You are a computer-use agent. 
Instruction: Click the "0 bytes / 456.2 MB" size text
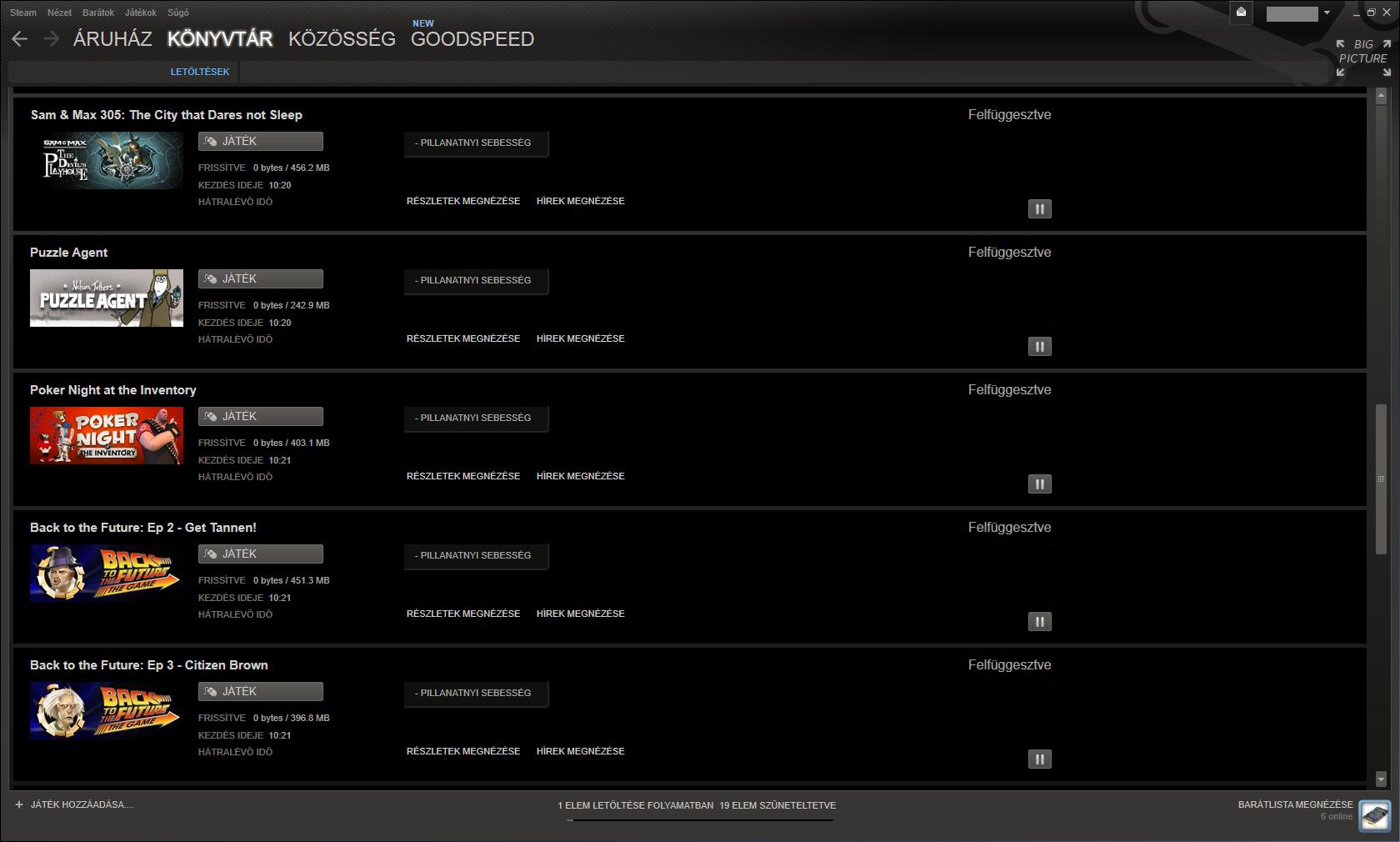click(x=292, y=168)
